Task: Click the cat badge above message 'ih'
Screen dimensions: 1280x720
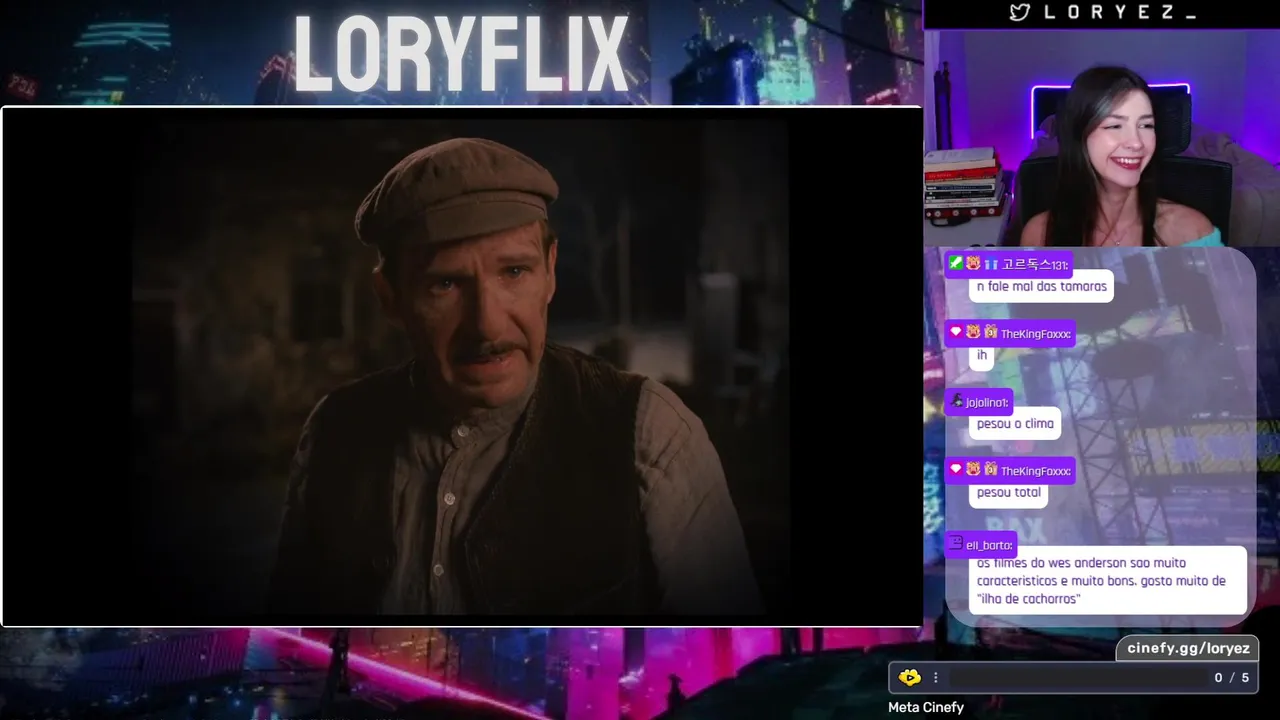Action: [991, 332]
